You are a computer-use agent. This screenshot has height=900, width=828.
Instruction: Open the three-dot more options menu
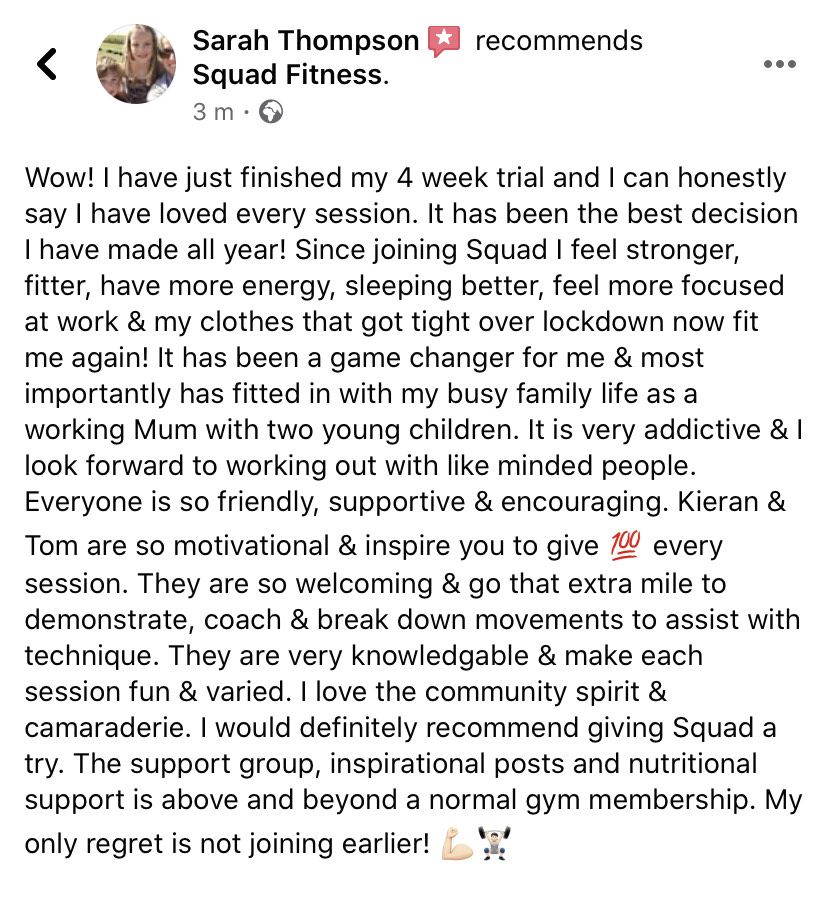coord(779,65)
